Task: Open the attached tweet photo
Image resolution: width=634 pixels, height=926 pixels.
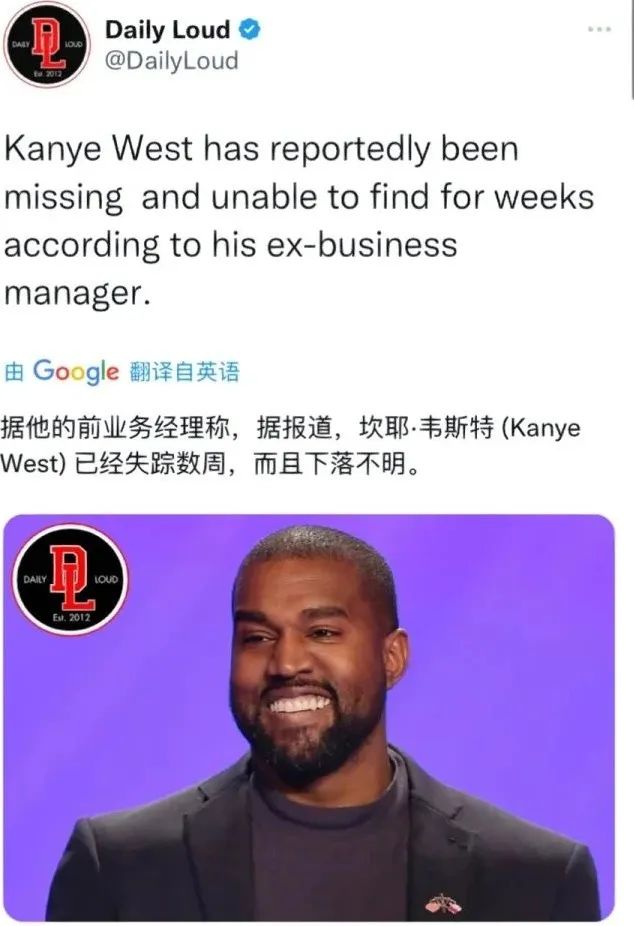Action: point(309,718)
